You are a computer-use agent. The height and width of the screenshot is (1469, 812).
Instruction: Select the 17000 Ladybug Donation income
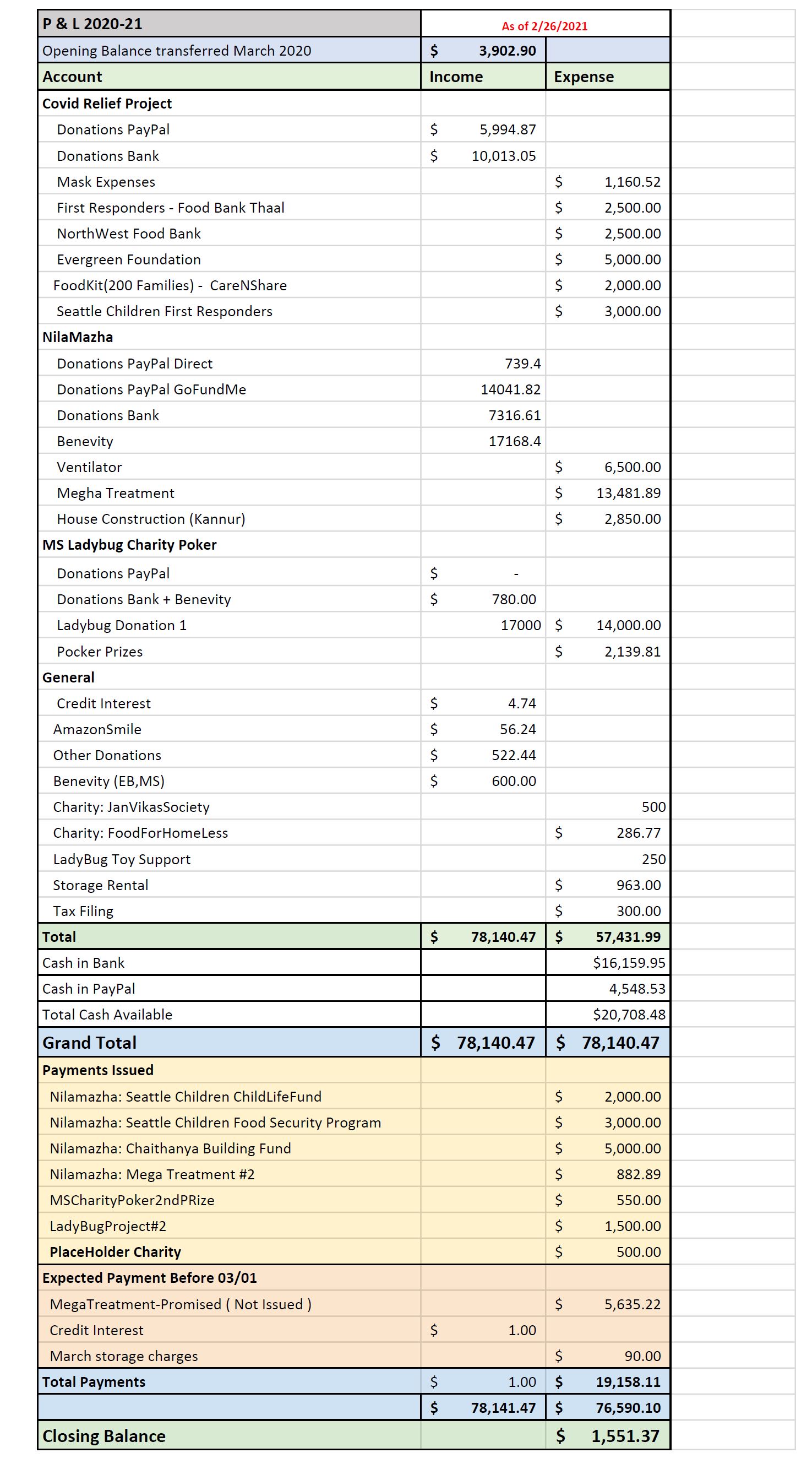(x=483, y=625)
